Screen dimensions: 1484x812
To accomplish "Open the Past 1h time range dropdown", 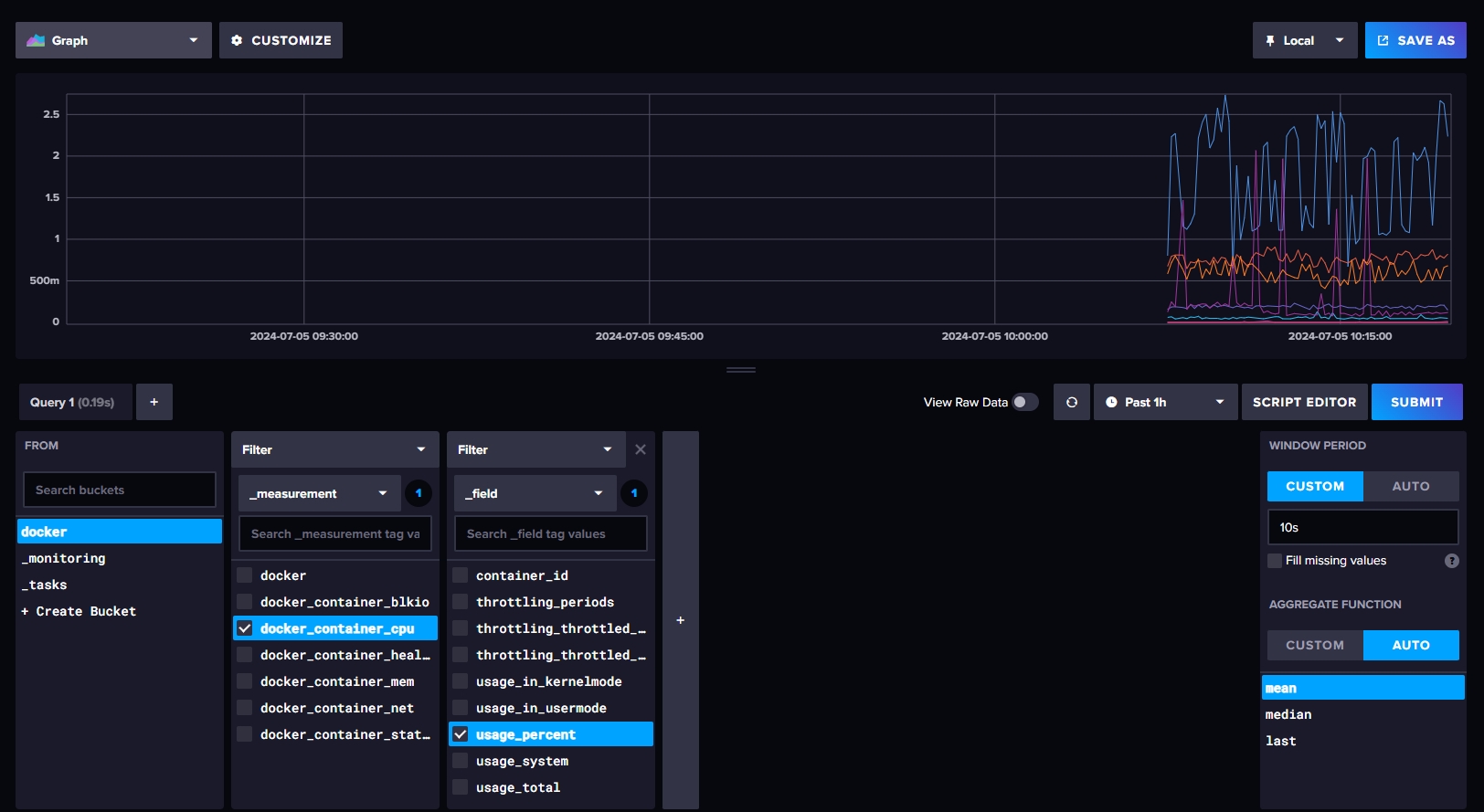I will point(1165,402).
